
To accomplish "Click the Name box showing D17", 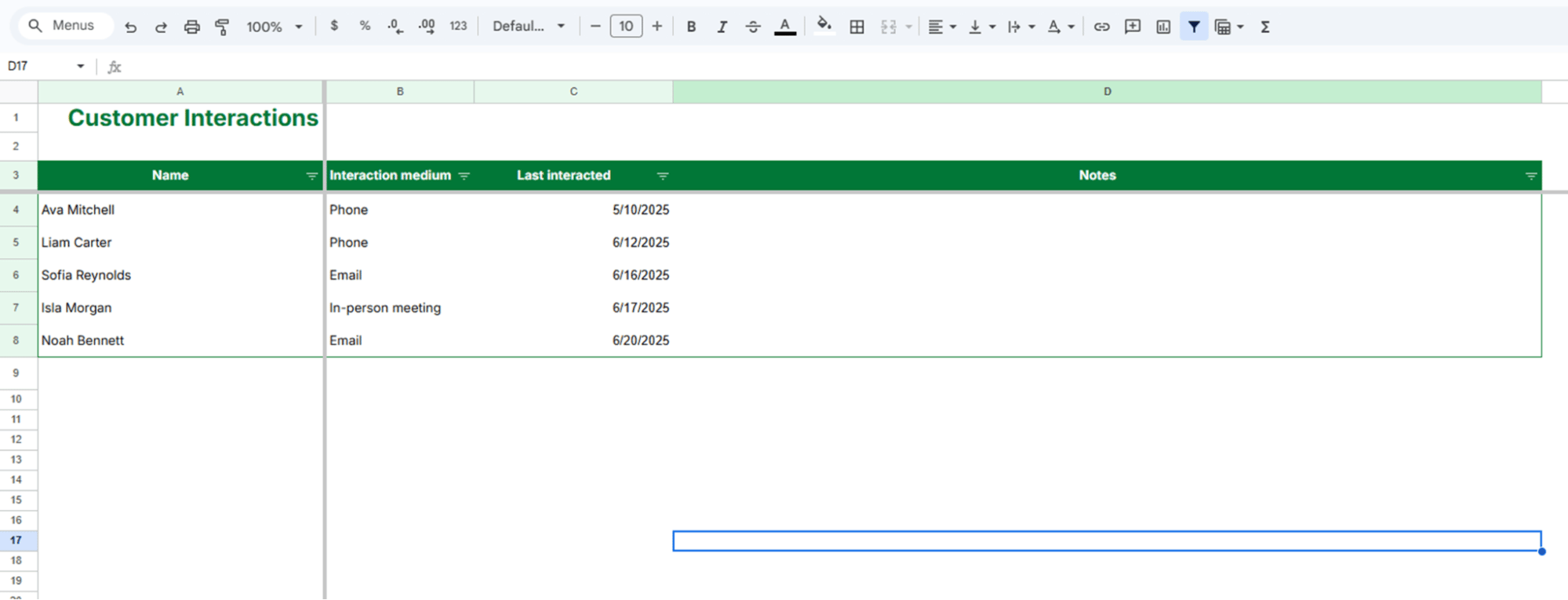I will coord(38,66).
